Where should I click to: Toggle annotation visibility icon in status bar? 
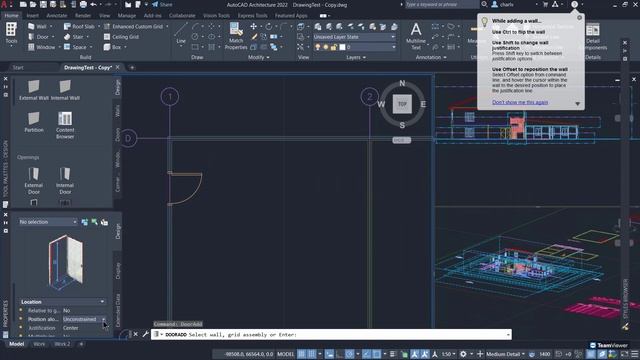(x=415, y=354)
